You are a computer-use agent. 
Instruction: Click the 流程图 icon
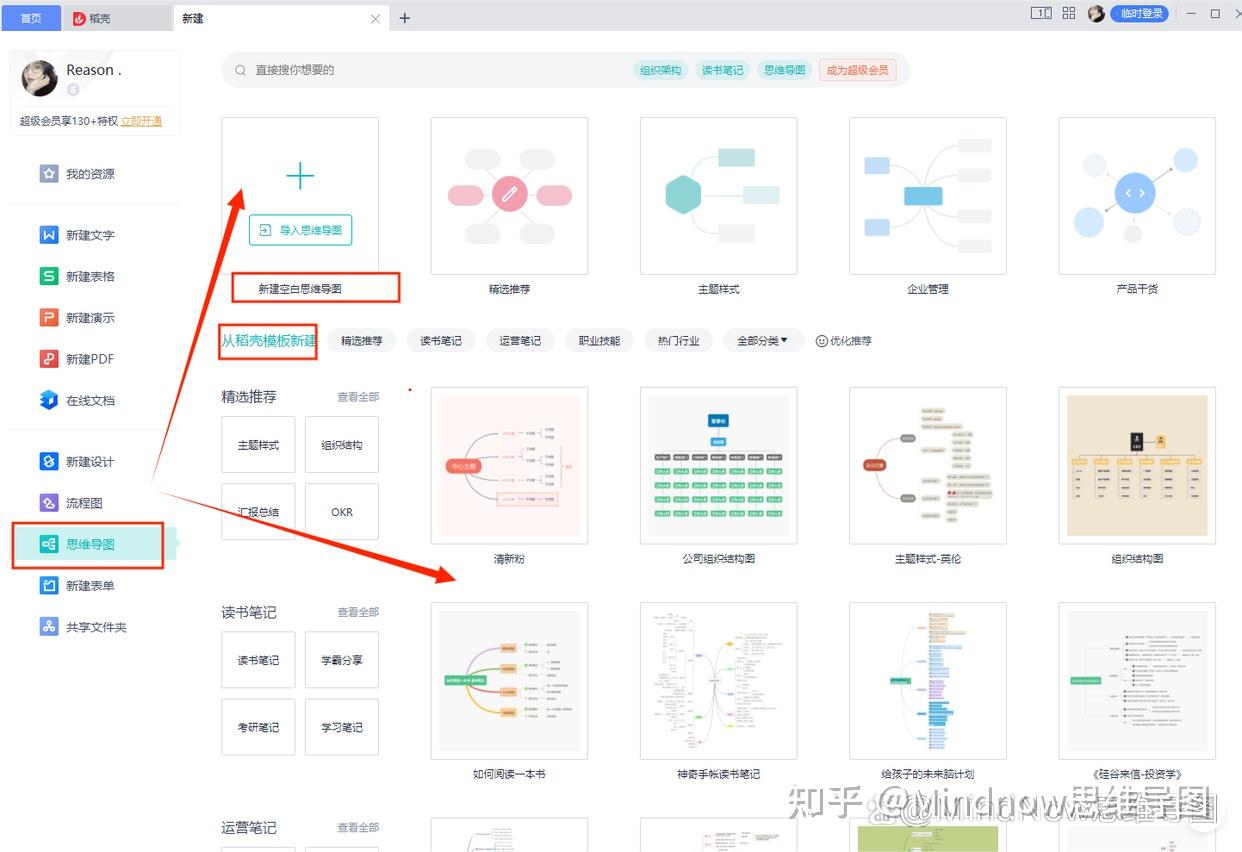[x=49, y=503]
